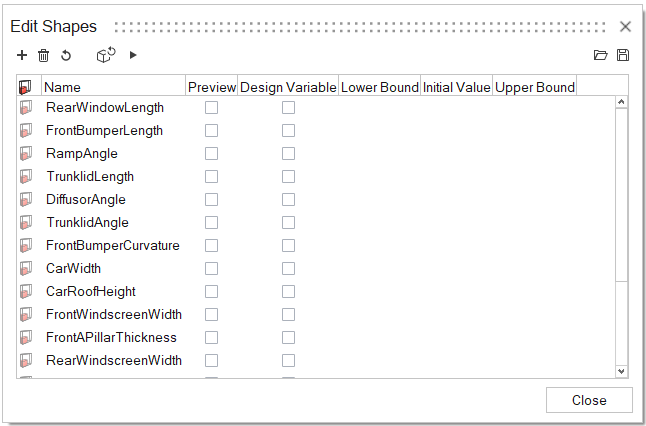Click the scrollbar up arrow
The image size is (646, 426).
pyautogui.click(x=621, y=102)
